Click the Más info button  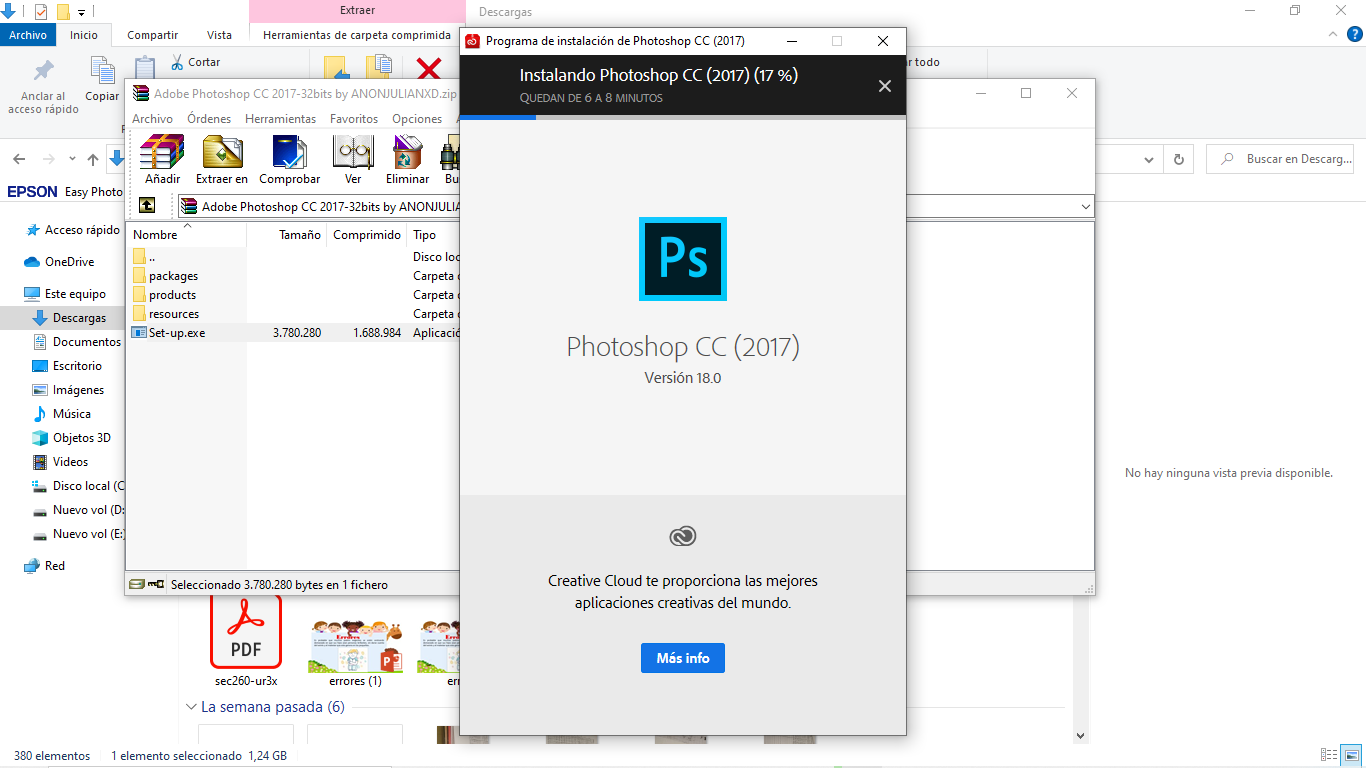683,658
